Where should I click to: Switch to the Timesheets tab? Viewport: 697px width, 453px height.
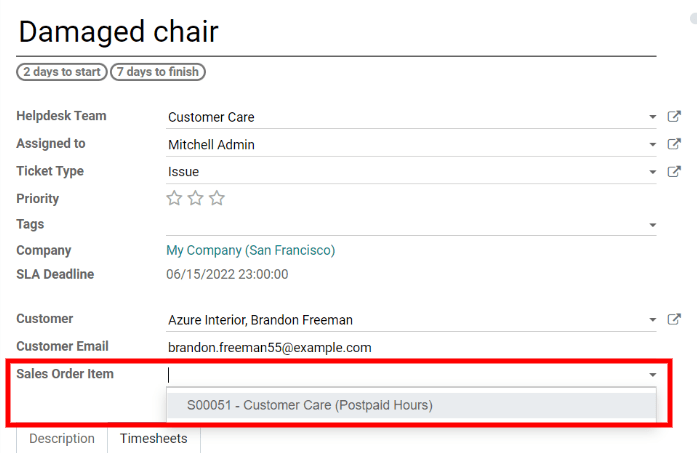coord(154,439)
